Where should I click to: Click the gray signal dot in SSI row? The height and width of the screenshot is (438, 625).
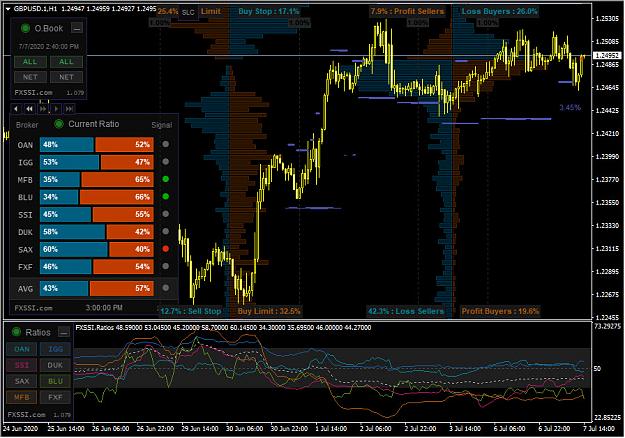point(165,214)
